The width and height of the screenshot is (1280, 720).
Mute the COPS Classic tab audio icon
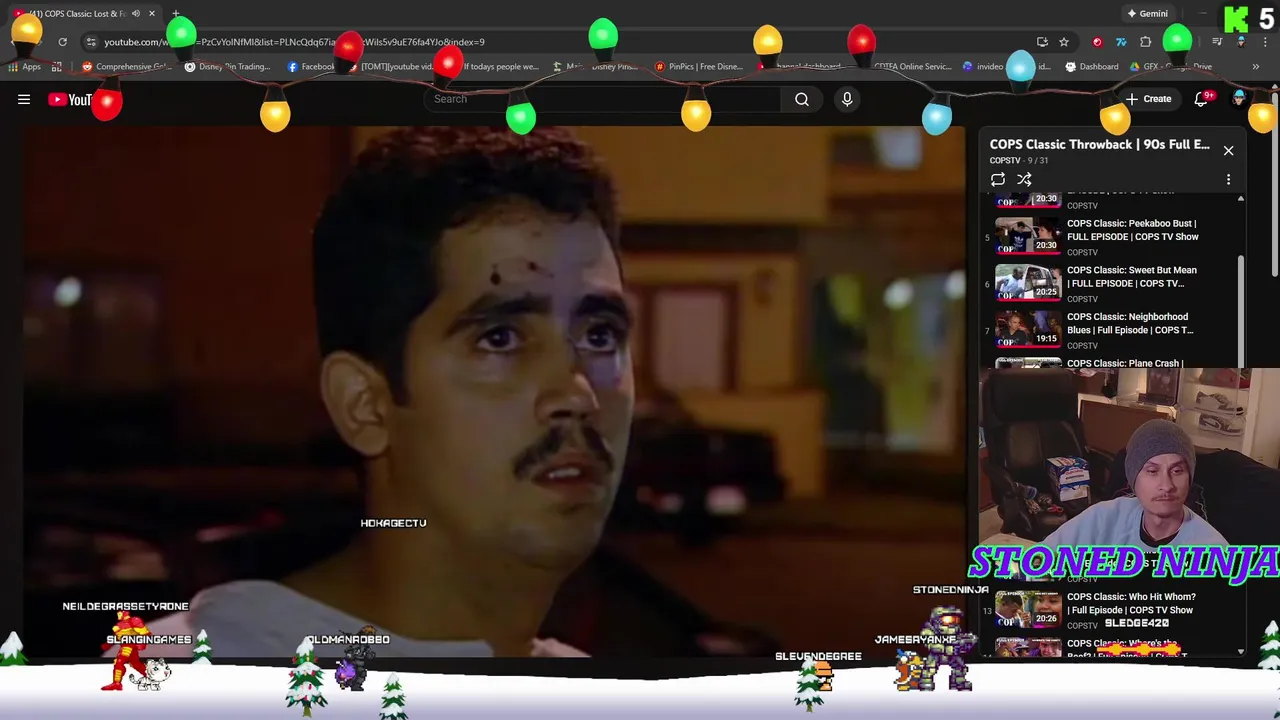click(136, 14)
